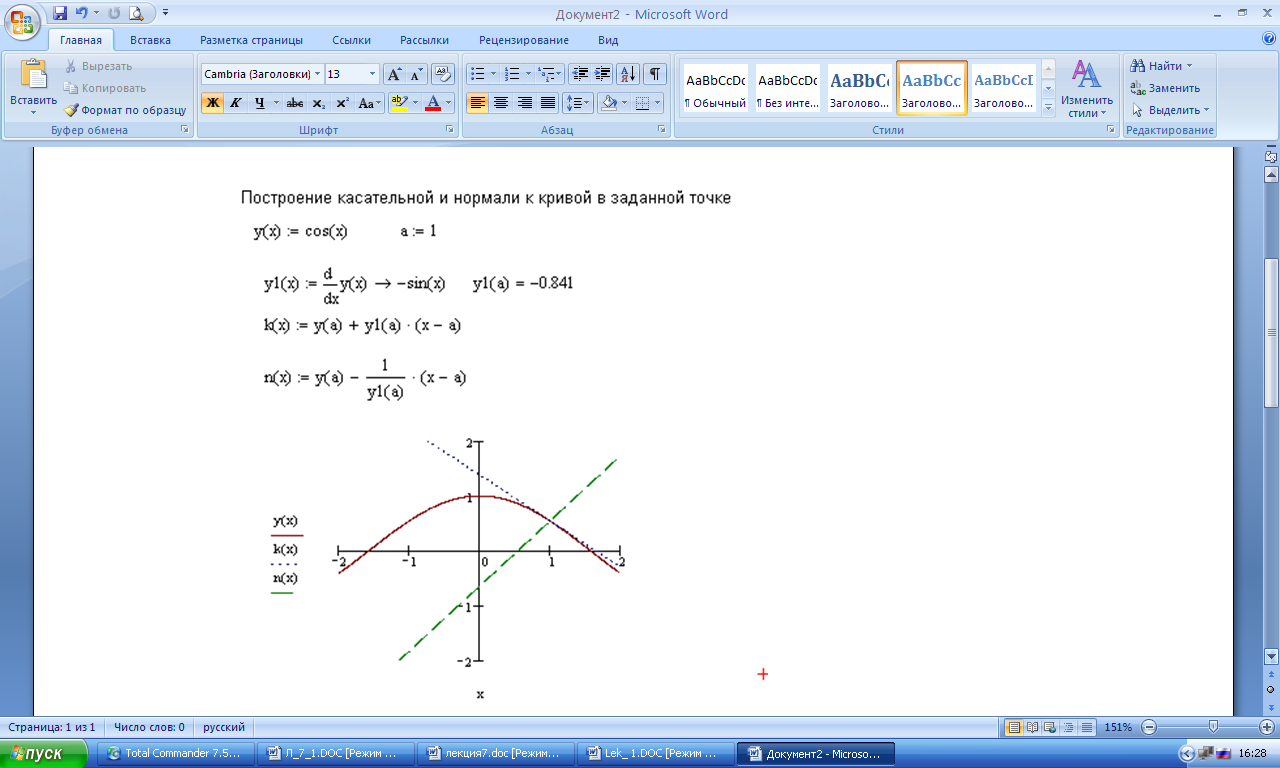Expand the styles gallery More arrow
This screenshot has width=1280, height=768.
[1048, 110]
